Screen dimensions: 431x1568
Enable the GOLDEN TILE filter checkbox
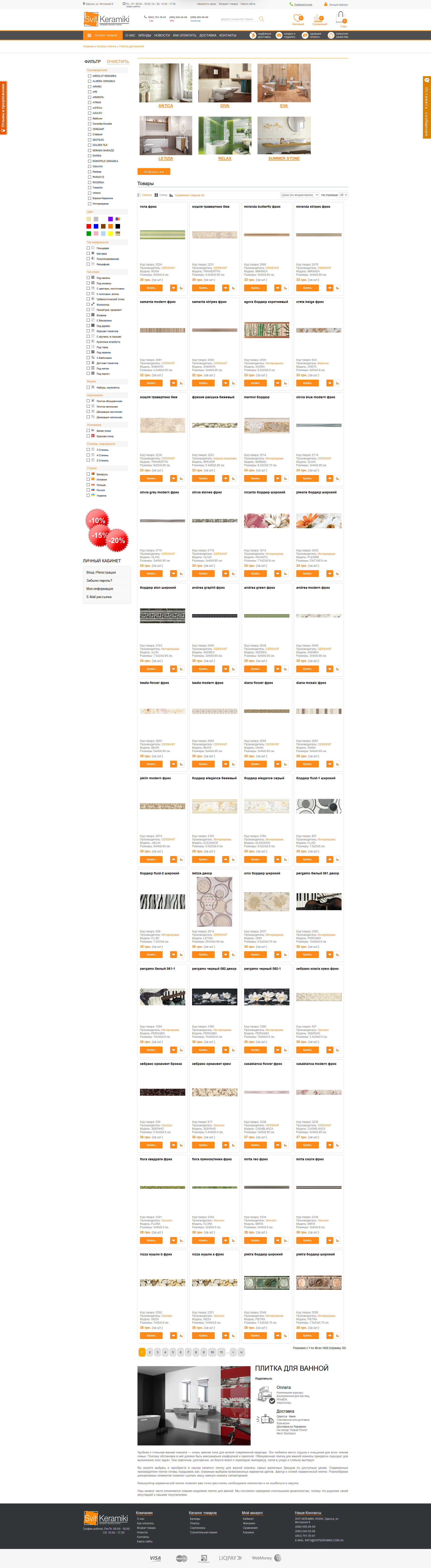(x=89, y=145)
